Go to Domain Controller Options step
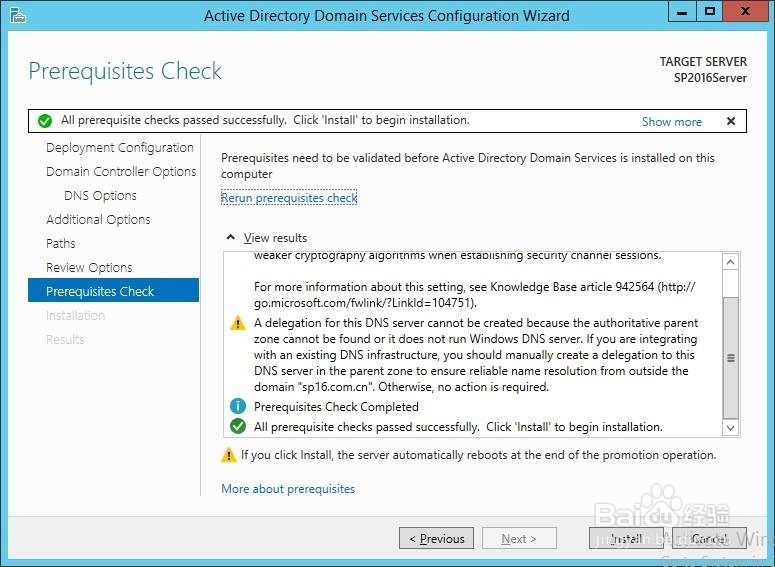The image size is (775, 567). [121, 172]
